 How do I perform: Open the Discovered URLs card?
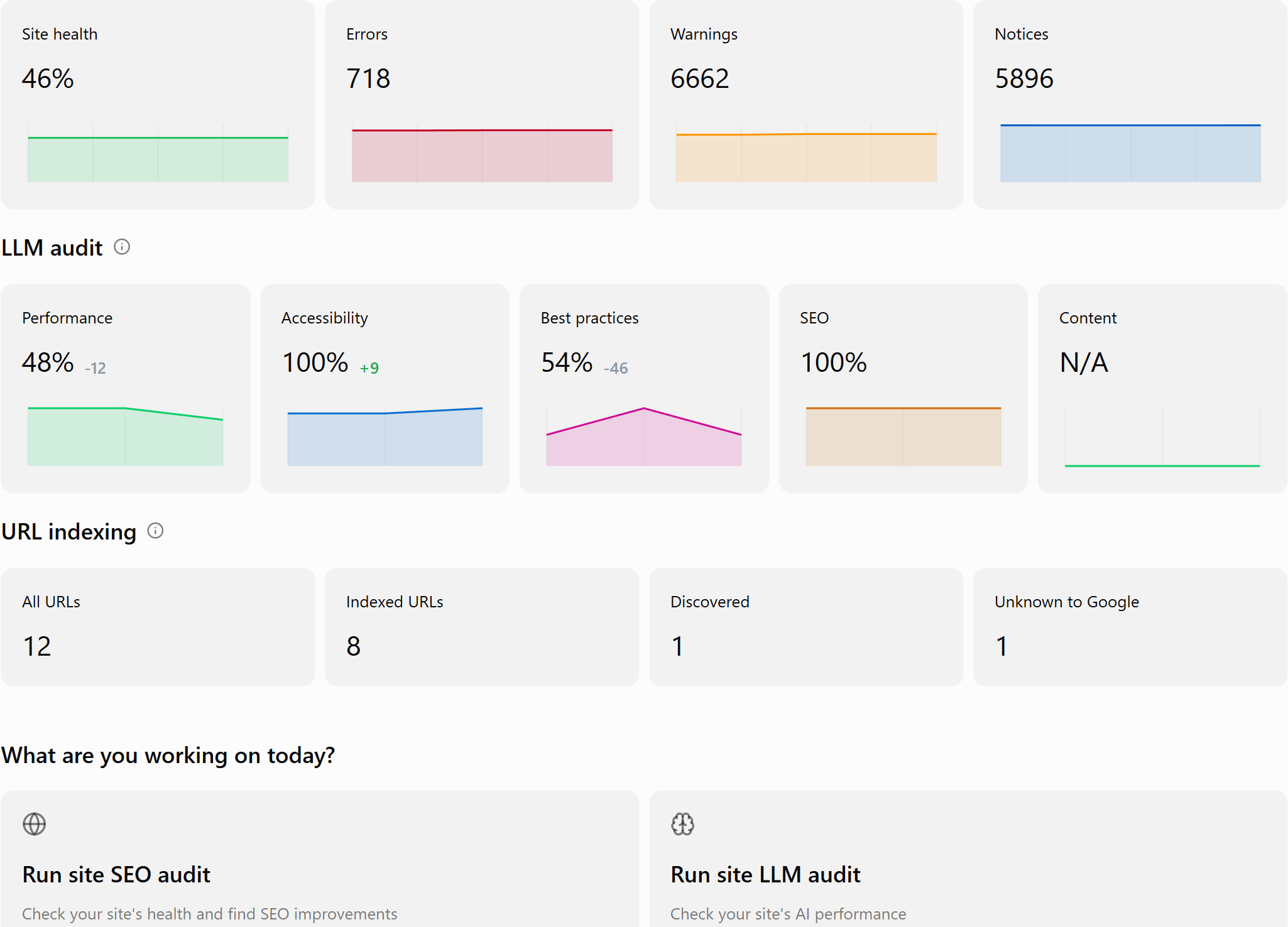806,627
